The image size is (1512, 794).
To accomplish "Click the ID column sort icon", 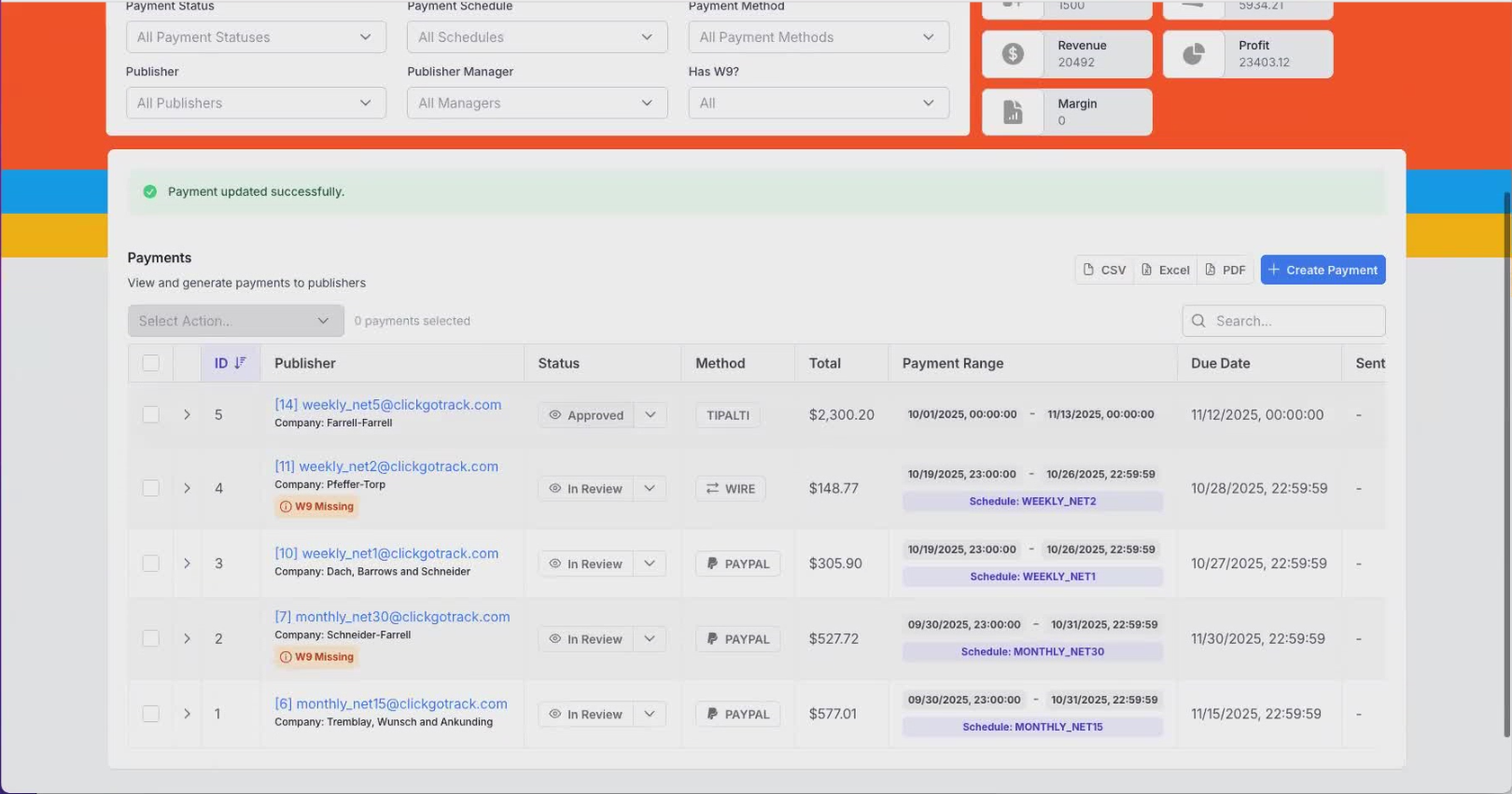I will (x=240, y=363).
